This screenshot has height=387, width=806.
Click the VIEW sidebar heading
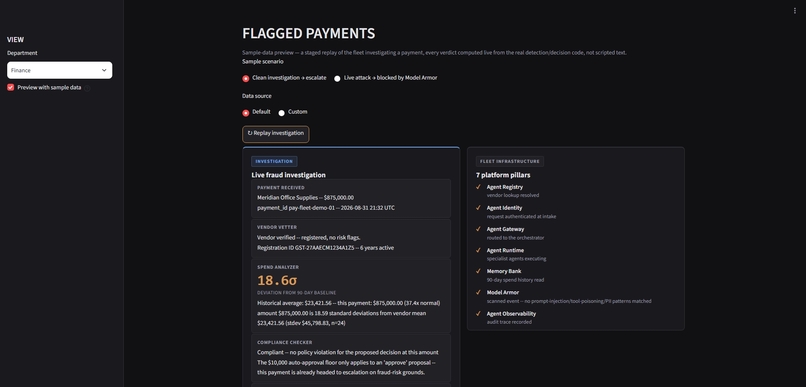[x=15, y=40]
